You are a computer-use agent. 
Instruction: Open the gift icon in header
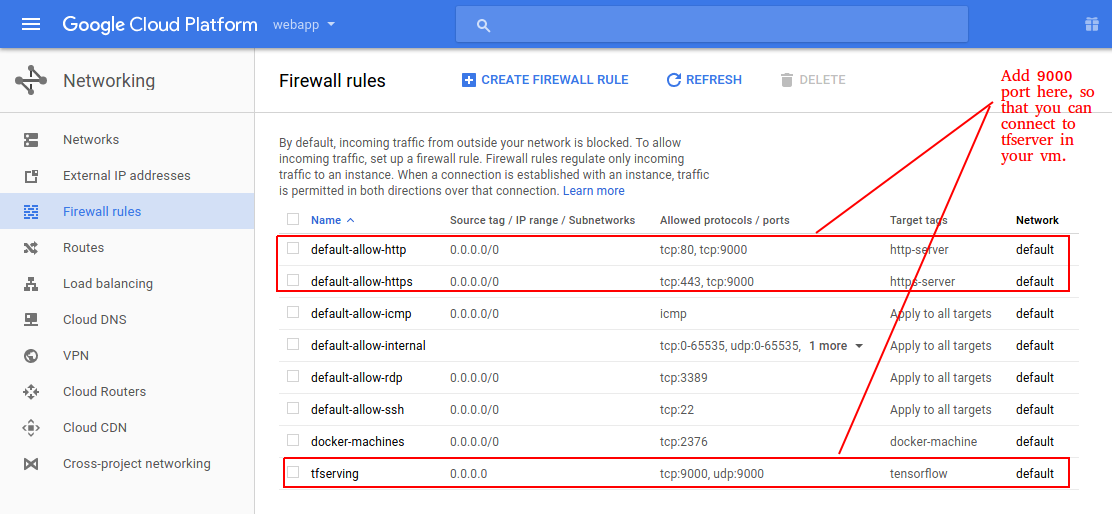[x=1091, y=25]
